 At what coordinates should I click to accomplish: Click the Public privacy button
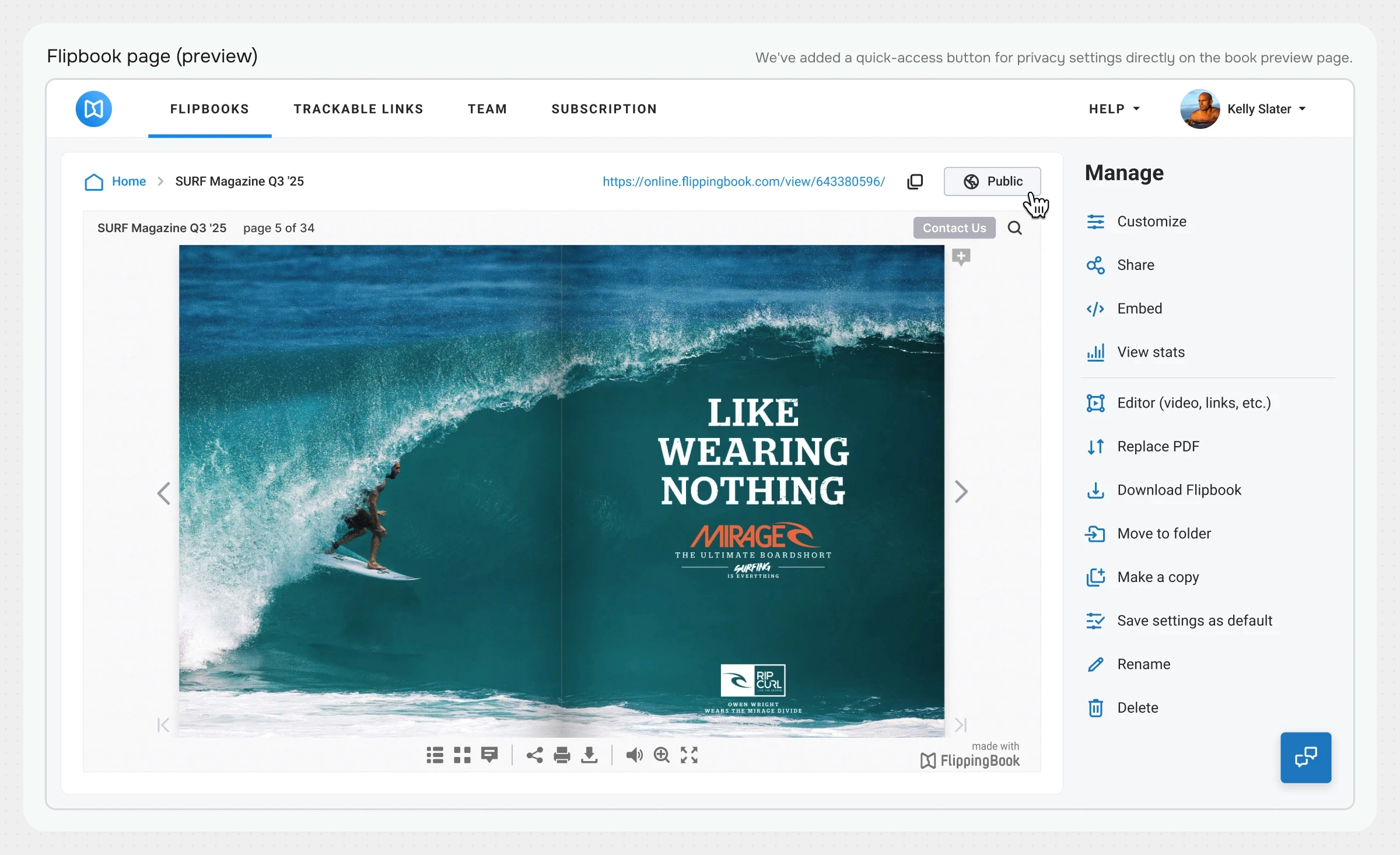(992, 181)
